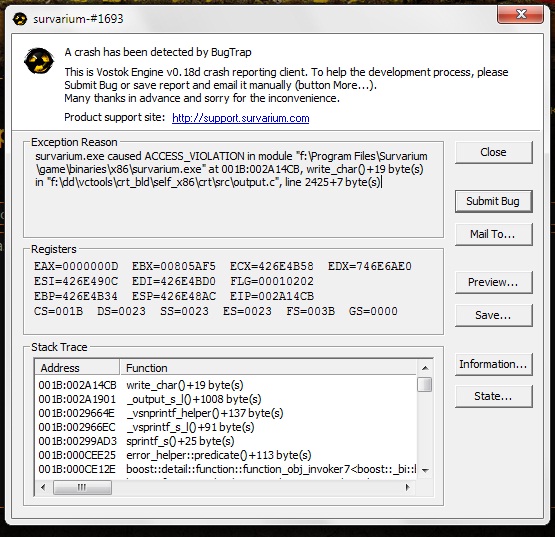Click the survarium-#1693 window title
The image size is (555, 537).
(78, 19)
